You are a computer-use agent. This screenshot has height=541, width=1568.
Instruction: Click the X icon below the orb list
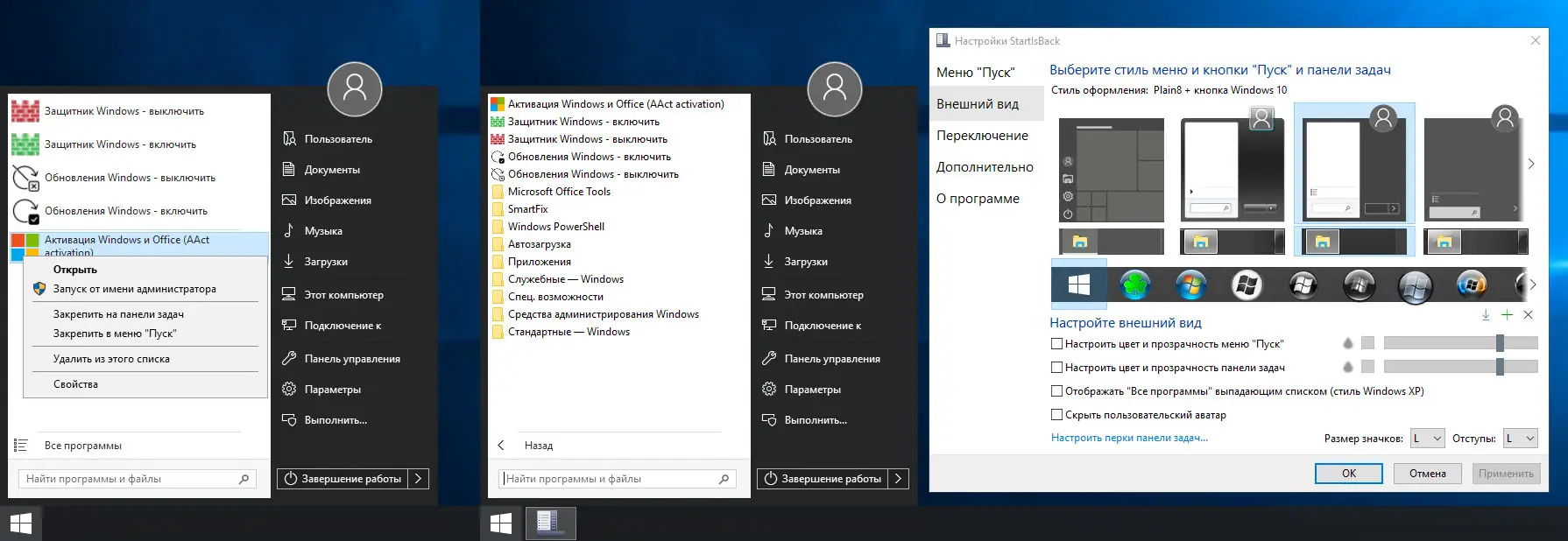point(1528,315)
